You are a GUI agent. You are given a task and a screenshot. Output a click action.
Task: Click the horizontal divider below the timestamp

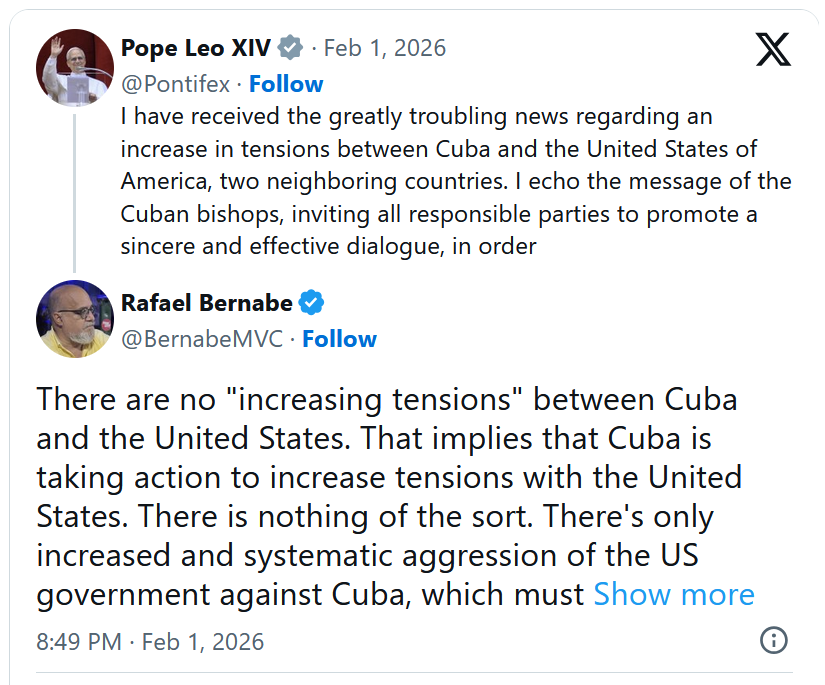tap(412, 673)
